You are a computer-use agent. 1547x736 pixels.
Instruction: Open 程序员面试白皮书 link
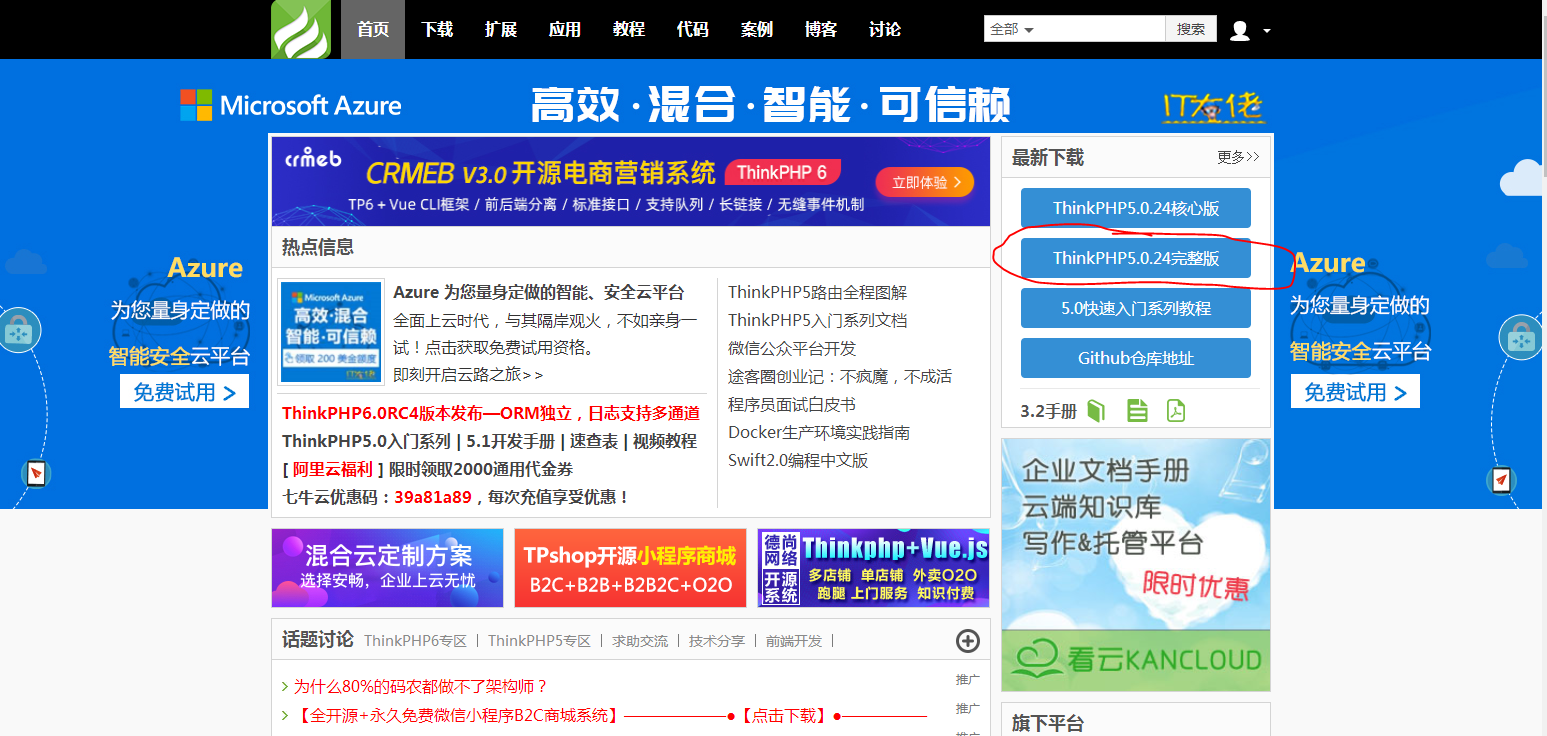pos(792,404)
